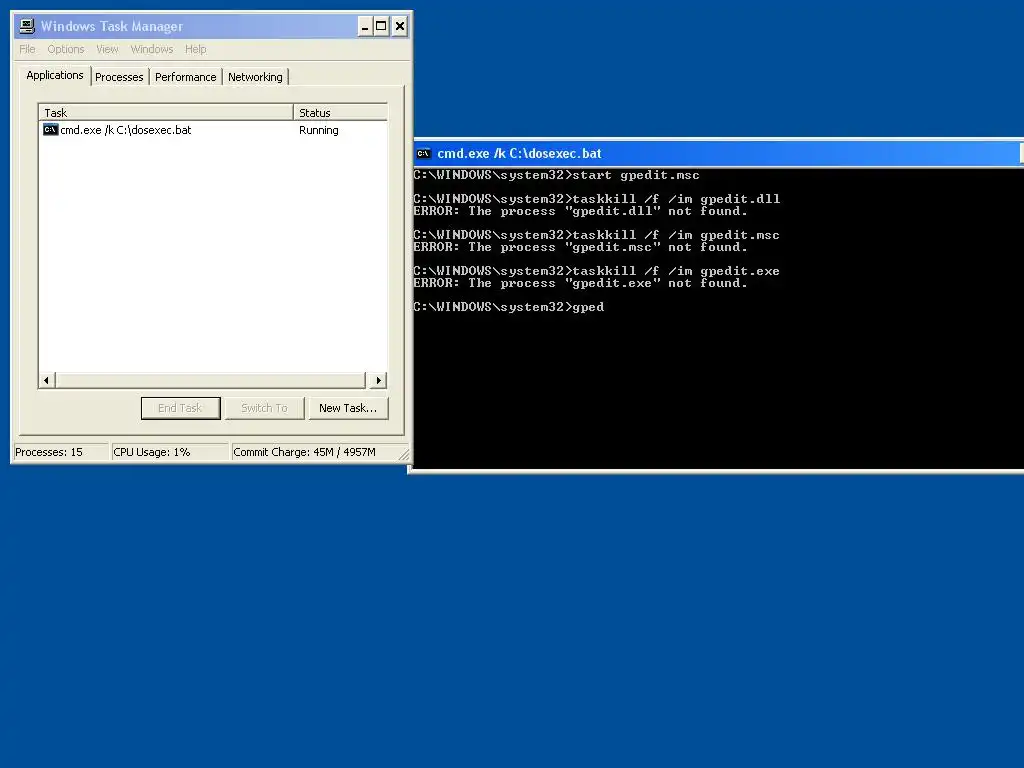The image size is (1024, 768).
Task: Click the task list's left scroll arrow
Action: 46,380
